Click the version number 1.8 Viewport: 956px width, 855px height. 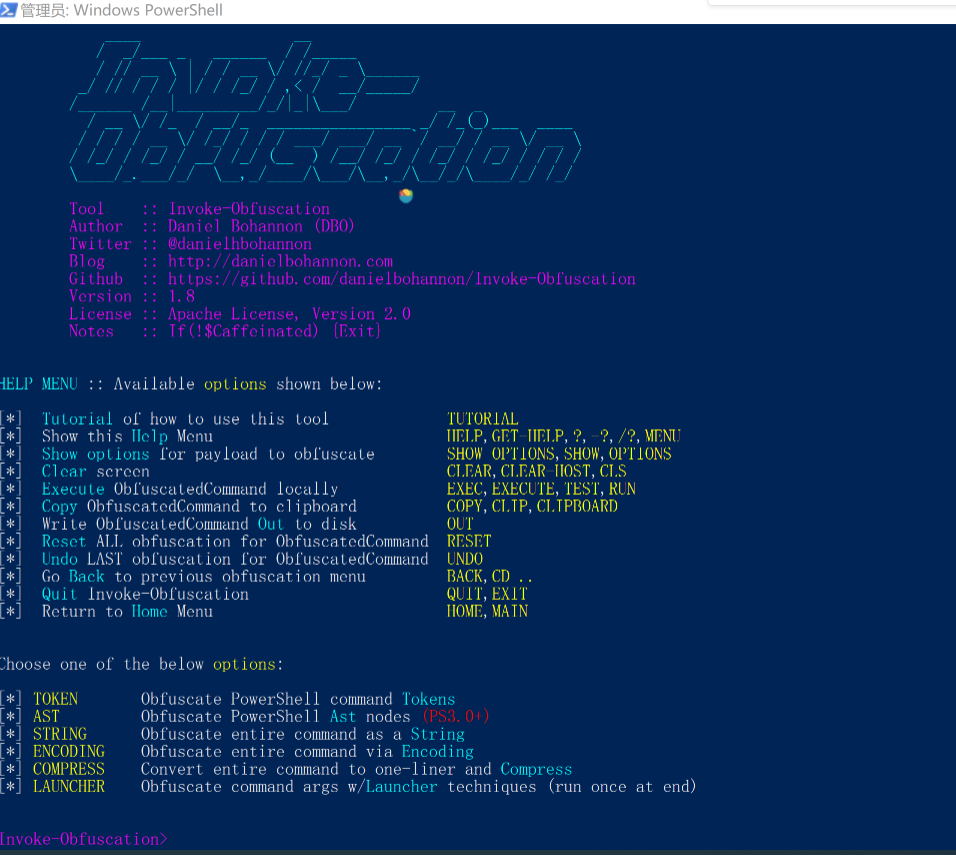[x=182, y=296]
